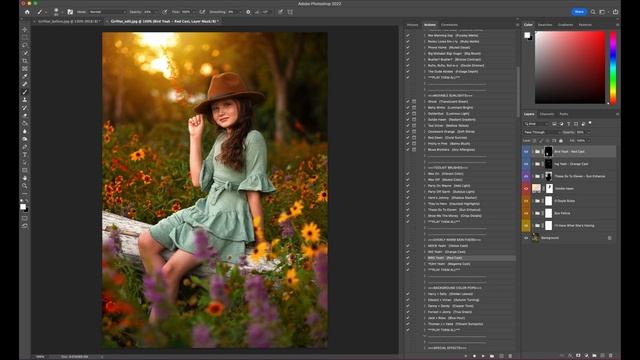
Task: Hide the Background layer
Action: coord(526,238)
